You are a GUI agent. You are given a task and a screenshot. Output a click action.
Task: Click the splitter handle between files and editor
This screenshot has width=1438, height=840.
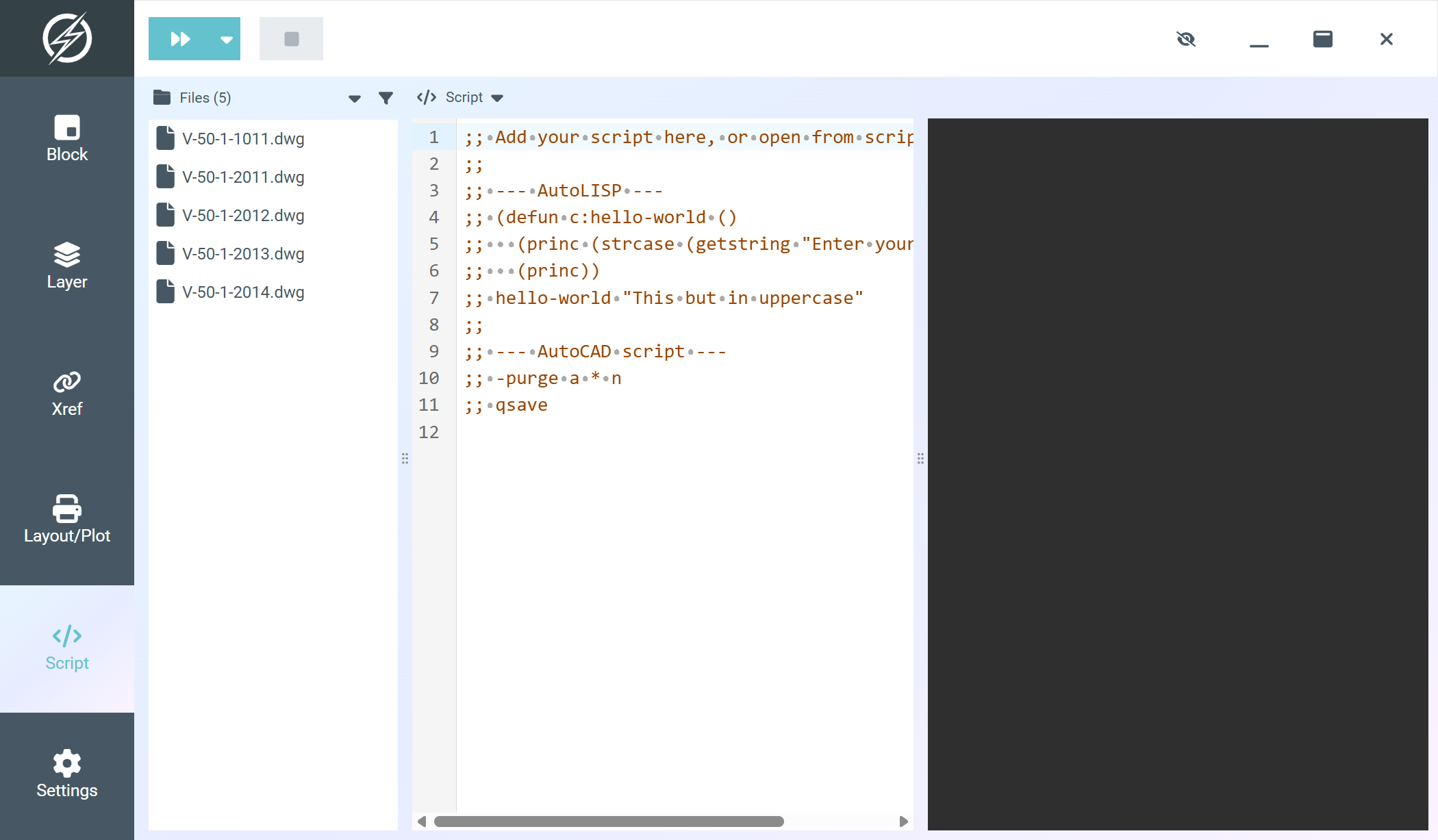[x=405, y=459]
